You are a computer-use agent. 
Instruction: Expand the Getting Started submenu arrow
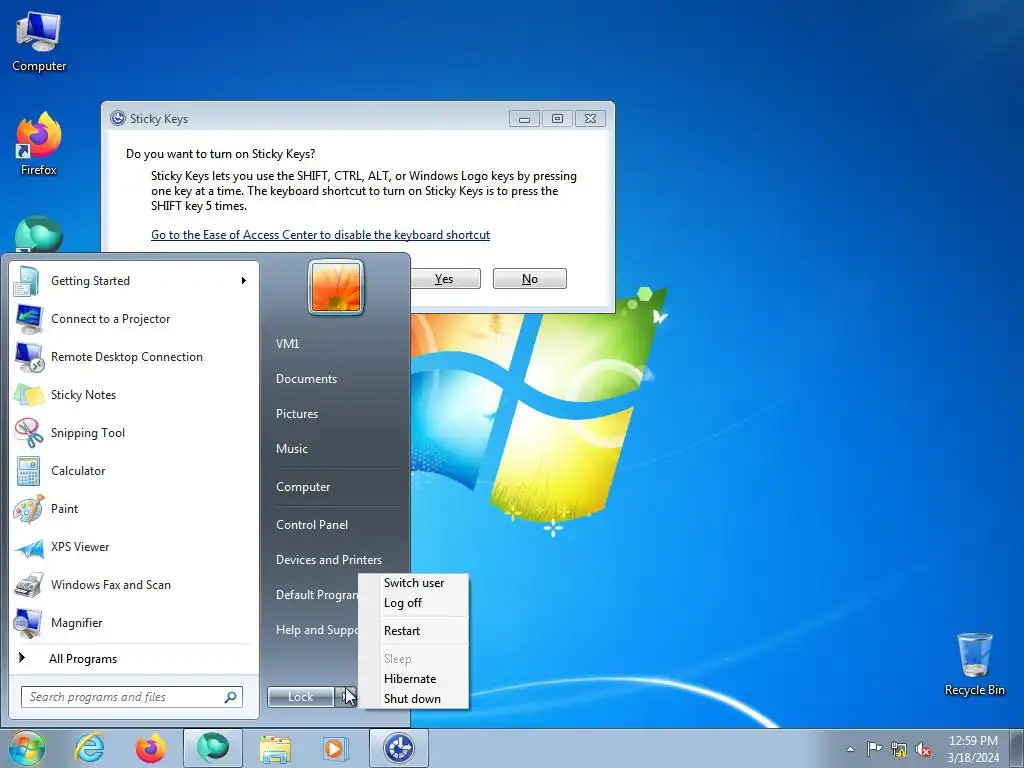(244, 281)
